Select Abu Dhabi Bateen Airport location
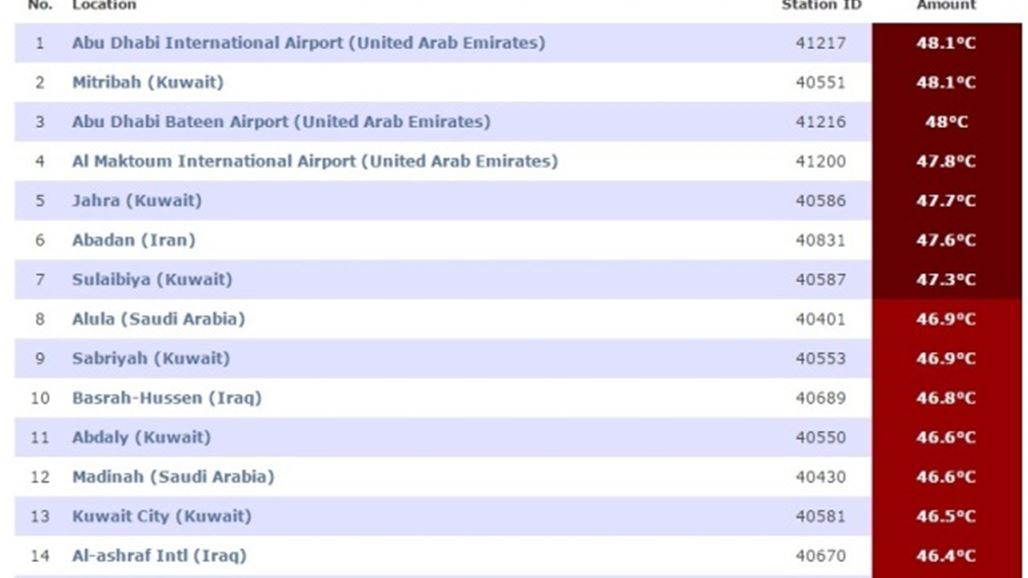 pyautogui.click(x=281, y=122)
